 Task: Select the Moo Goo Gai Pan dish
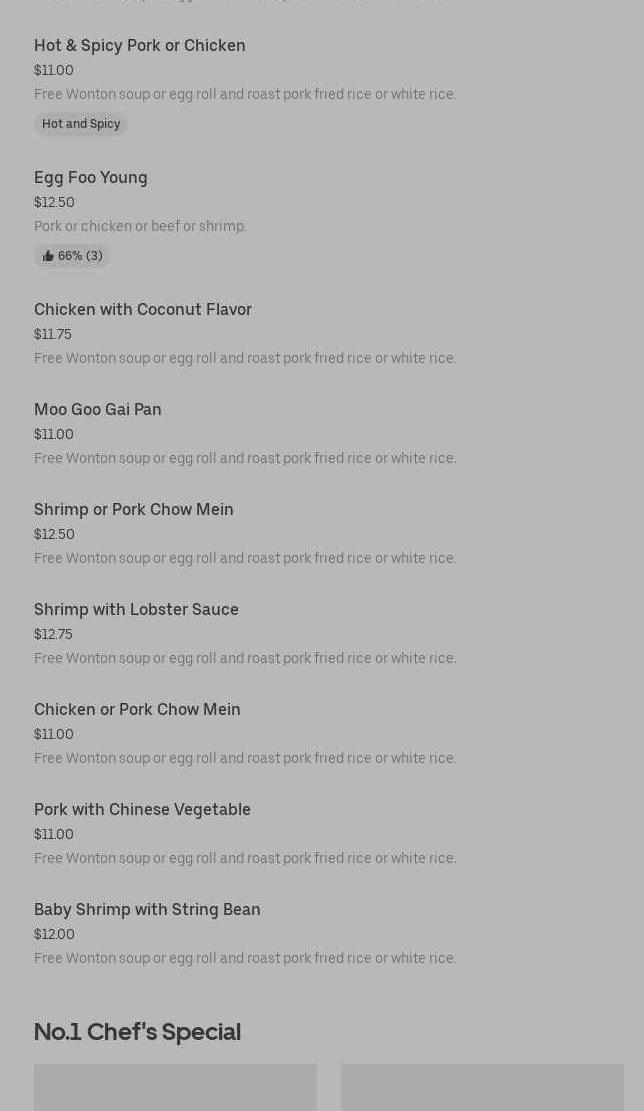tap(98, 410)
